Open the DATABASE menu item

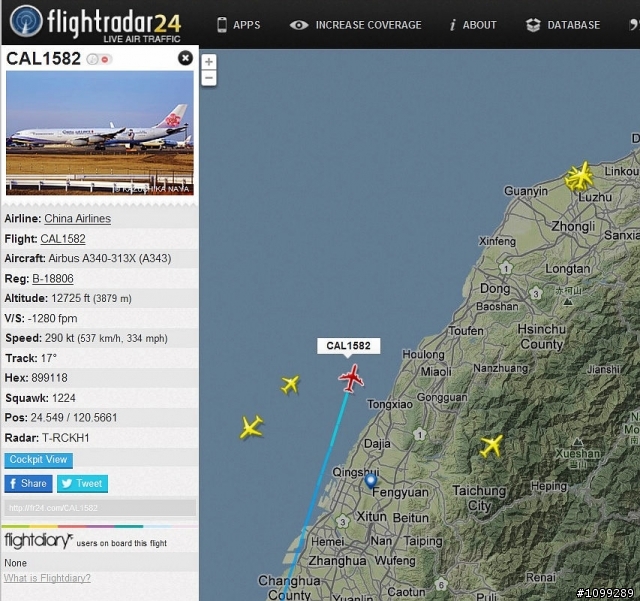(563, 25)
